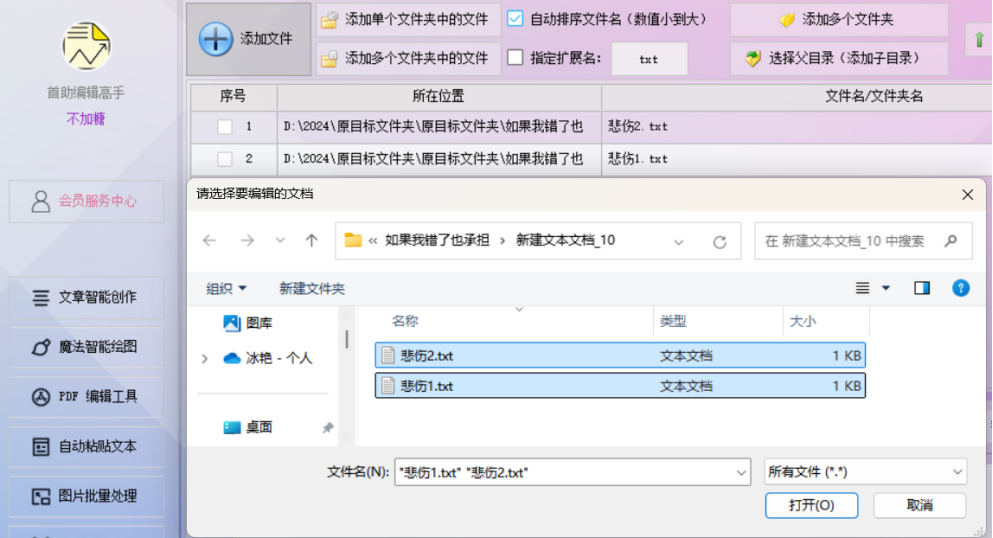Click the 打开(O) button
The image size is (993, 538).
[811, 505]
